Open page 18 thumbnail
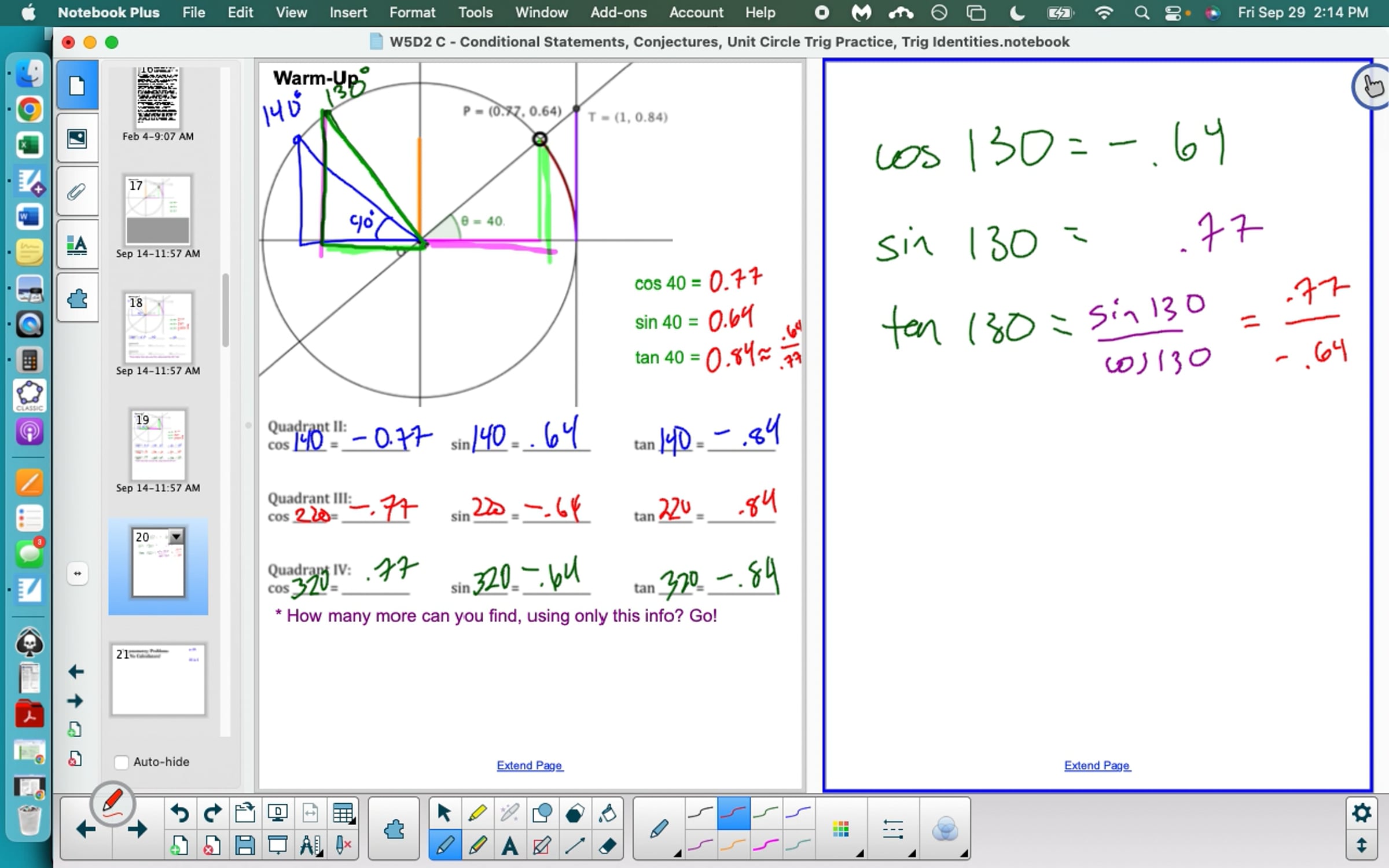 click(x=157, y=328)
